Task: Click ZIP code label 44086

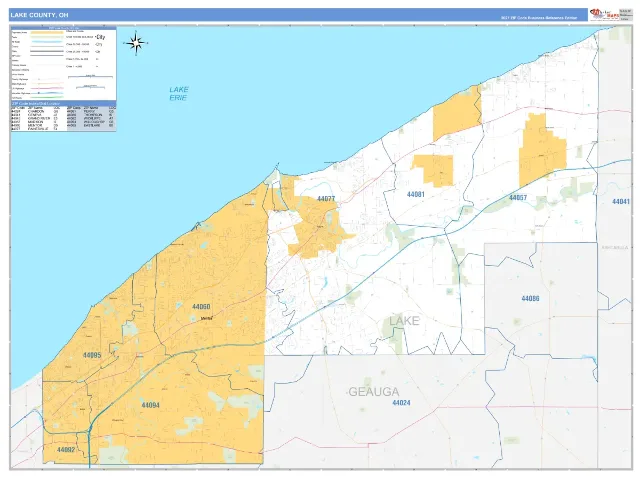Action: coord(530,298)
